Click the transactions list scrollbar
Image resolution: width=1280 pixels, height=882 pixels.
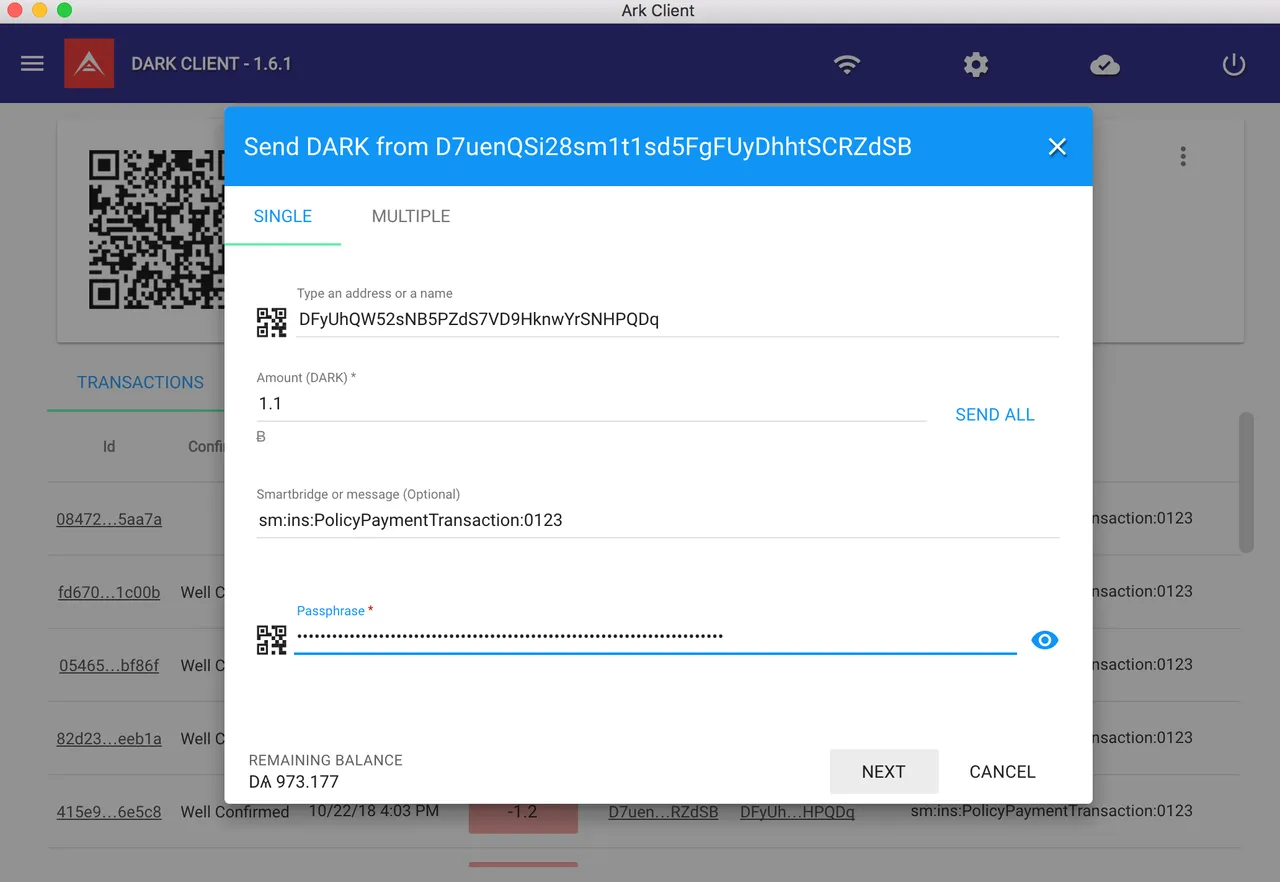(1246, 482)
